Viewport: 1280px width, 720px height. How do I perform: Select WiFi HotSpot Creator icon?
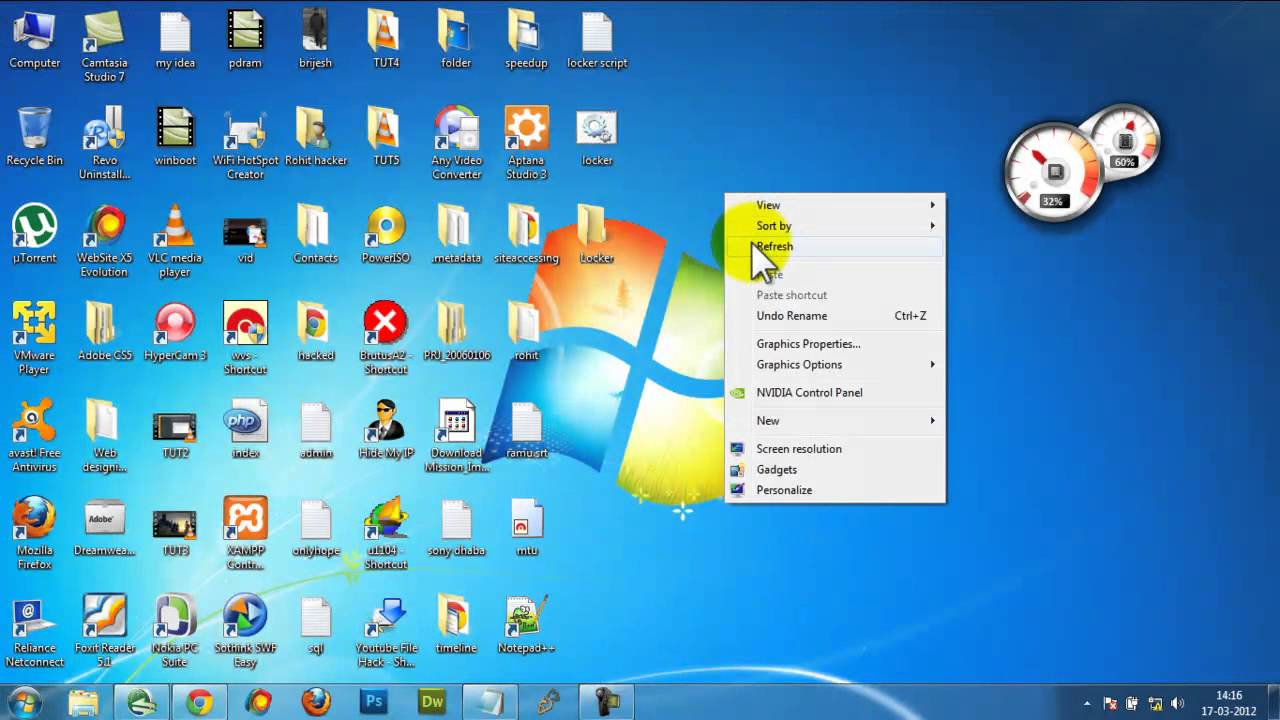(245, 144)
